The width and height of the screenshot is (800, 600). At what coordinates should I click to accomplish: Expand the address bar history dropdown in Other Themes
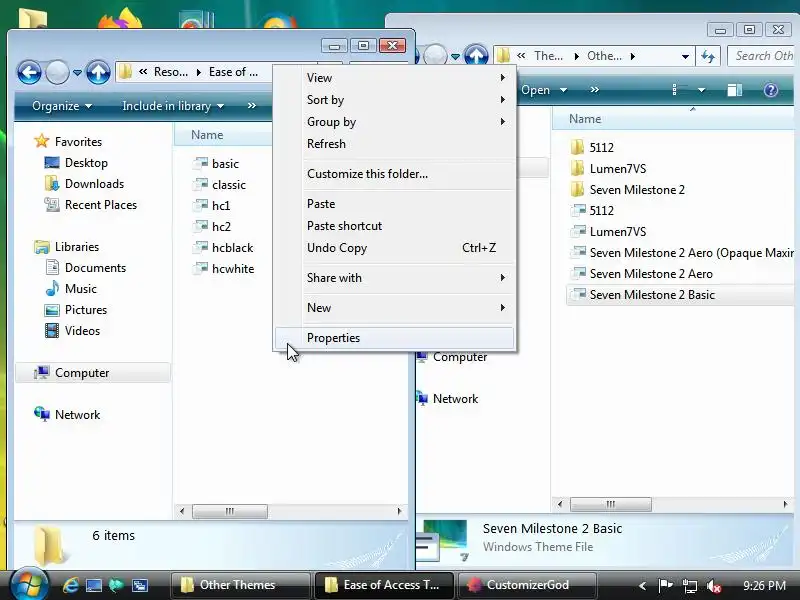pyautogui.click(x=685, y=56)
